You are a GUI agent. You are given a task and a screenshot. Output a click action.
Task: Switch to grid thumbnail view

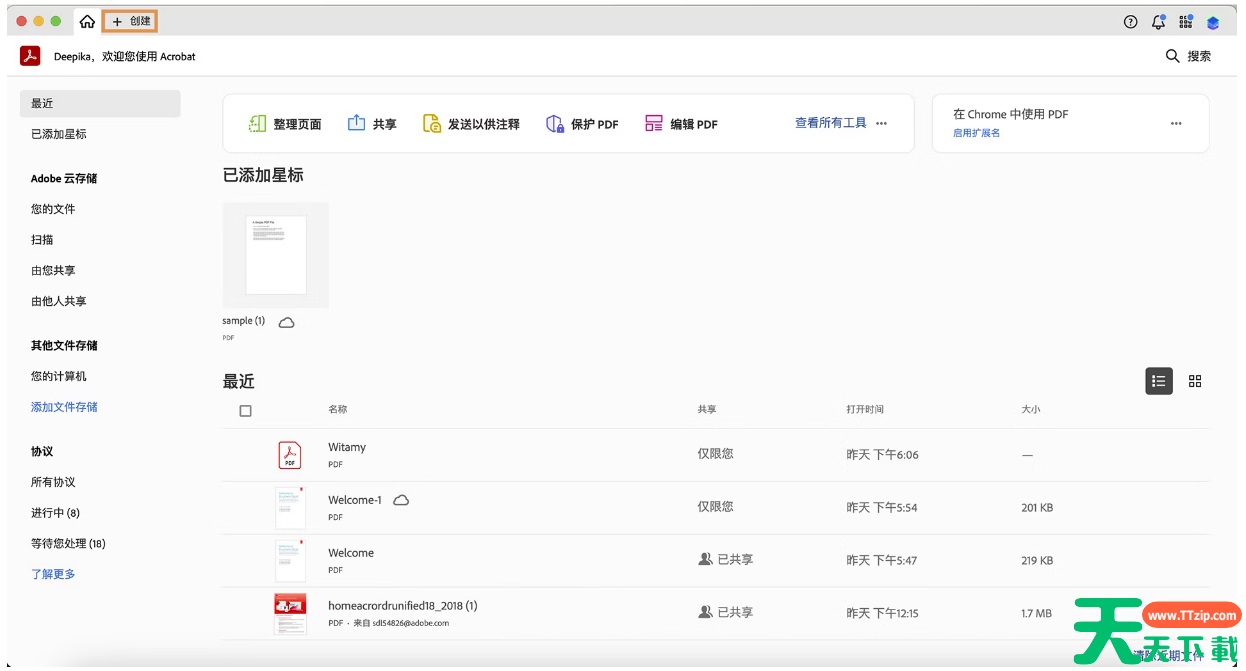point(1195,381)
